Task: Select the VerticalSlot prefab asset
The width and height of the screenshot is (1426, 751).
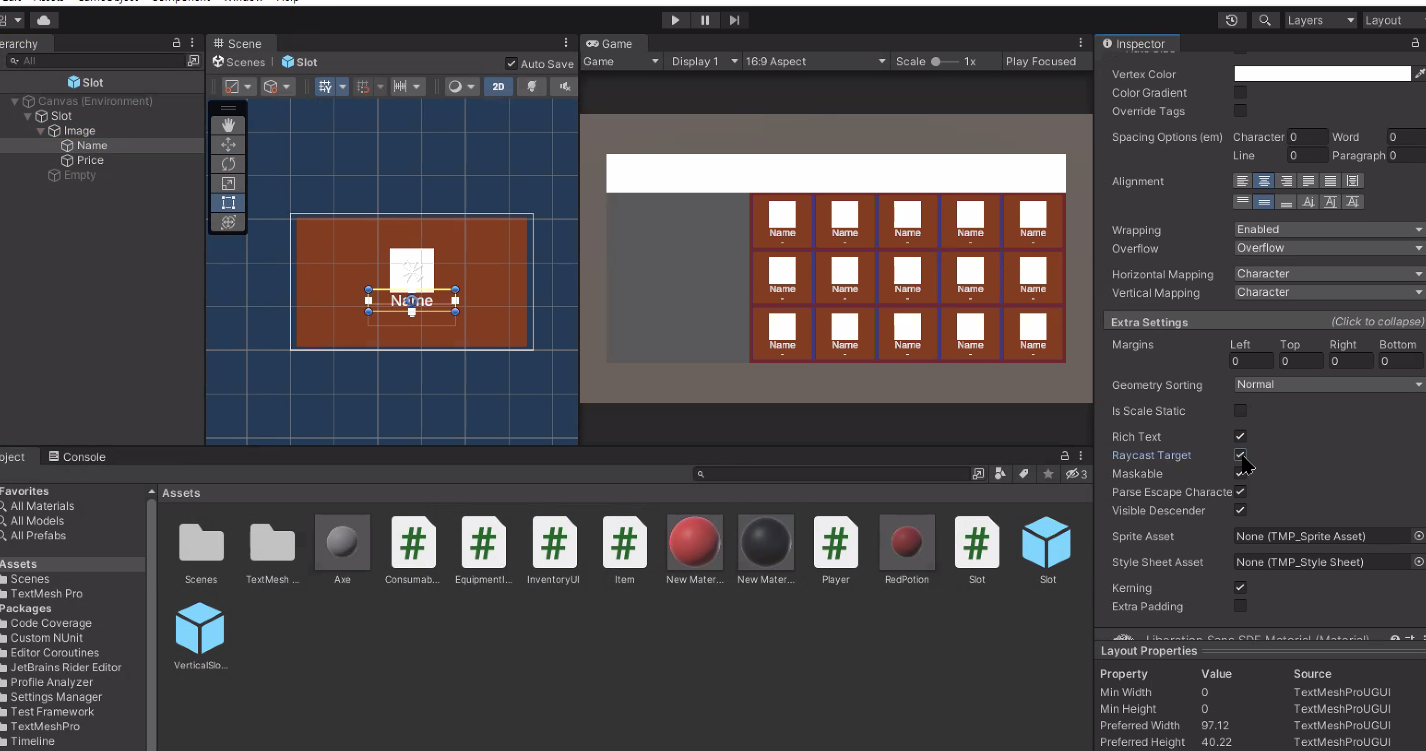Action: click(x=199, y=636)
